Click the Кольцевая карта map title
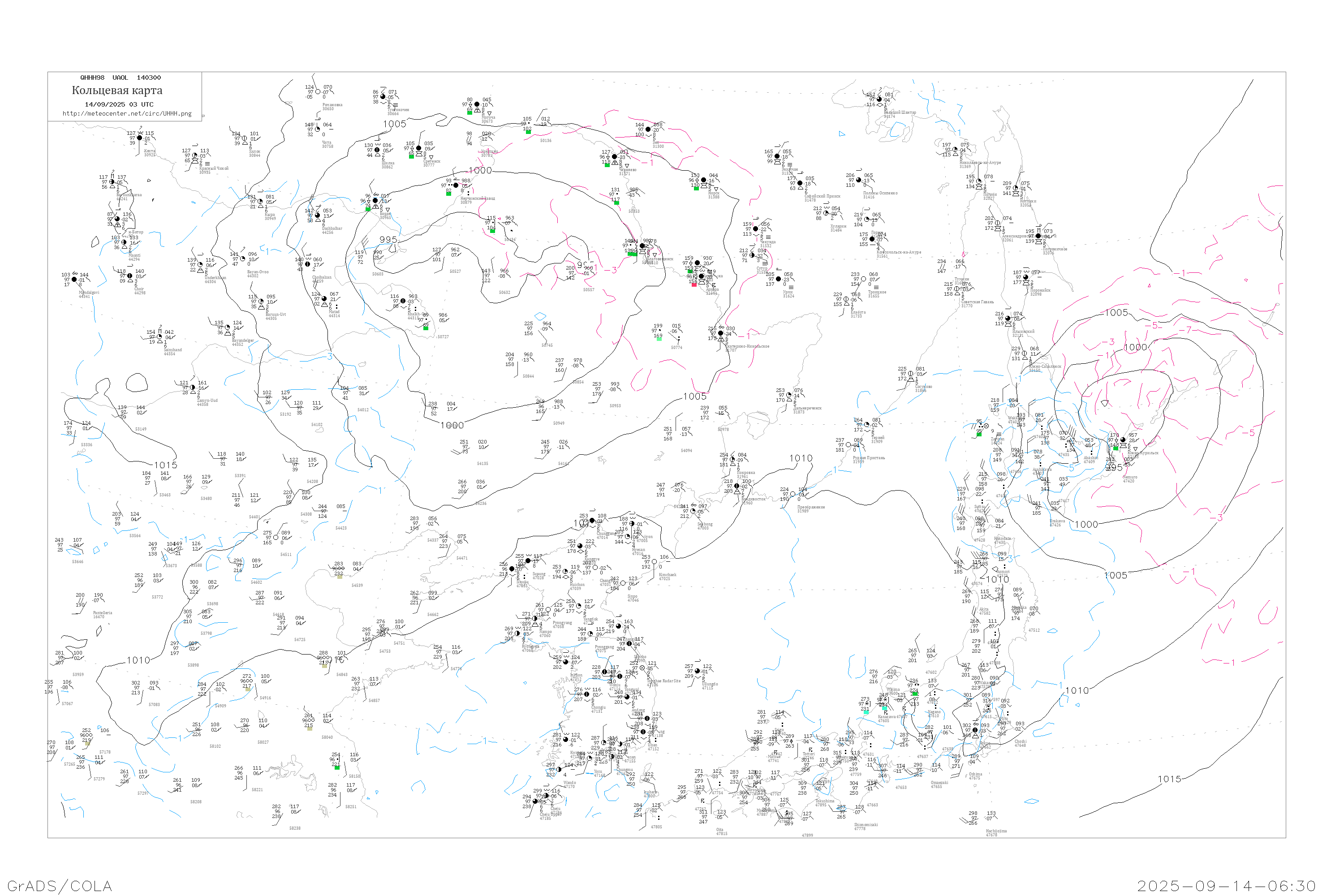 click(117, 90)
